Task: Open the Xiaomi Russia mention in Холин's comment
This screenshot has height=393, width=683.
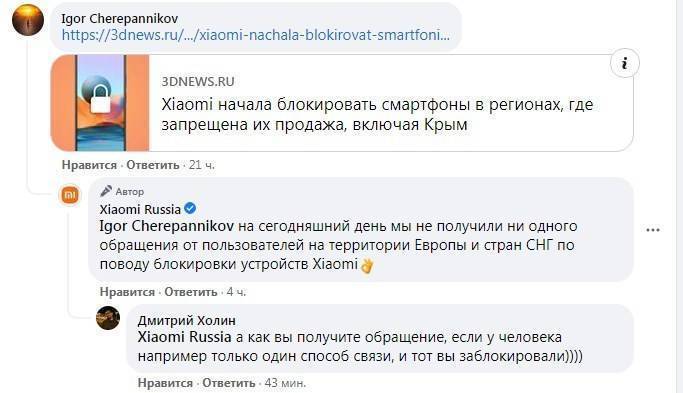Action: coord(184,337)
